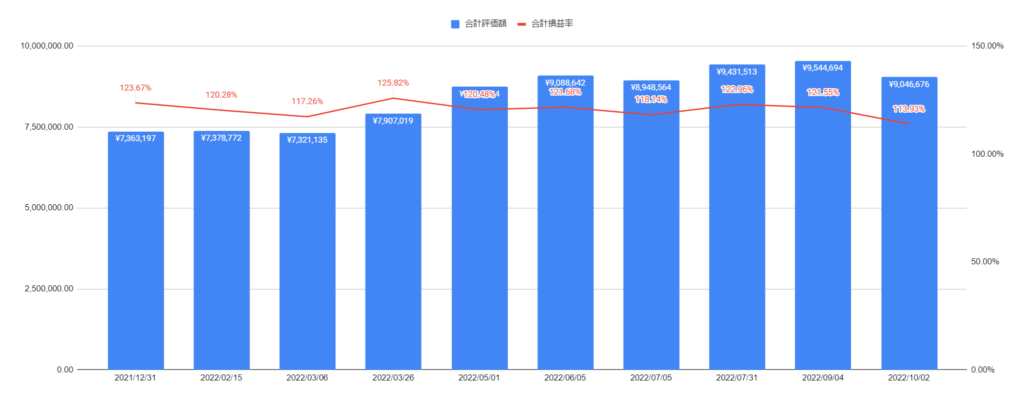Select the 121.68% line data label
The height and width of the screenshot is (402, 1024).
(x=565, y=92)
